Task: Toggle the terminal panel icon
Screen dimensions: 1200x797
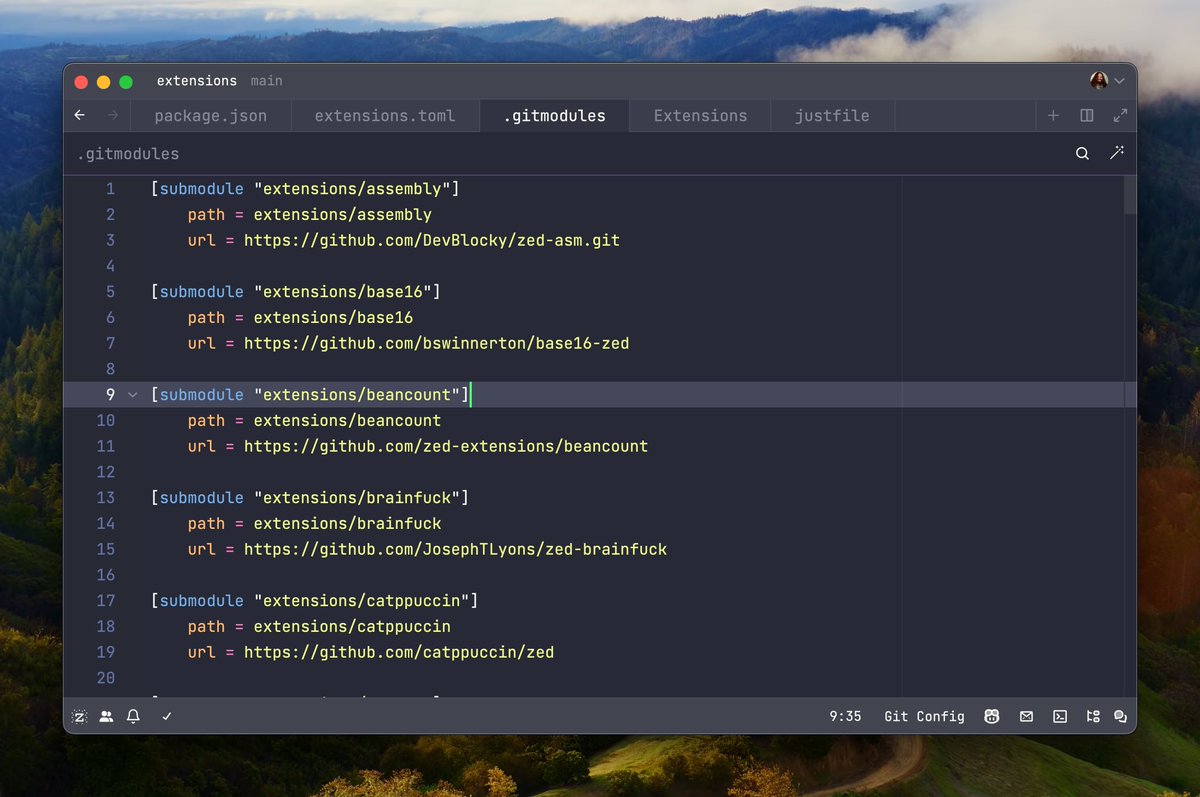Action: [x=1060, y=716]
